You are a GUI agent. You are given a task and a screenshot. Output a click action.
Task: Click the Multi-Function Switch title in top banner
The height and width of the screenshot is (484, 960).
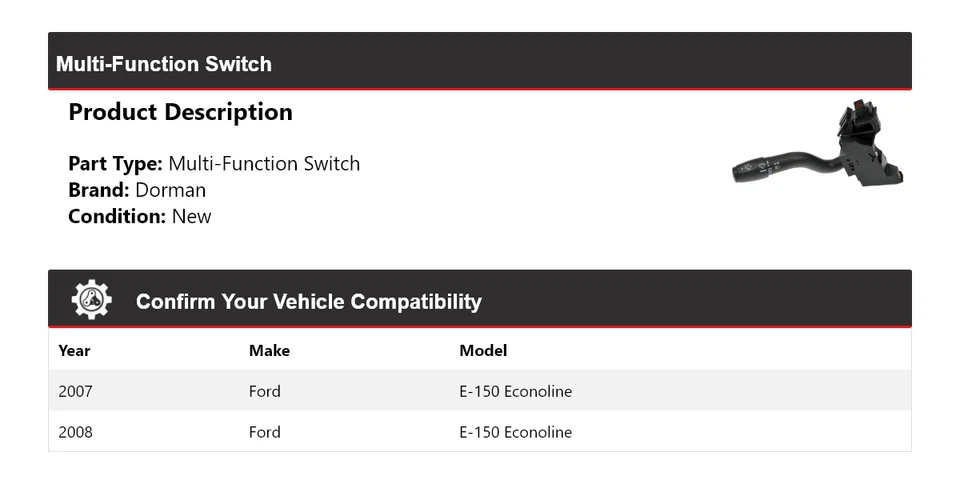(164, 64)
